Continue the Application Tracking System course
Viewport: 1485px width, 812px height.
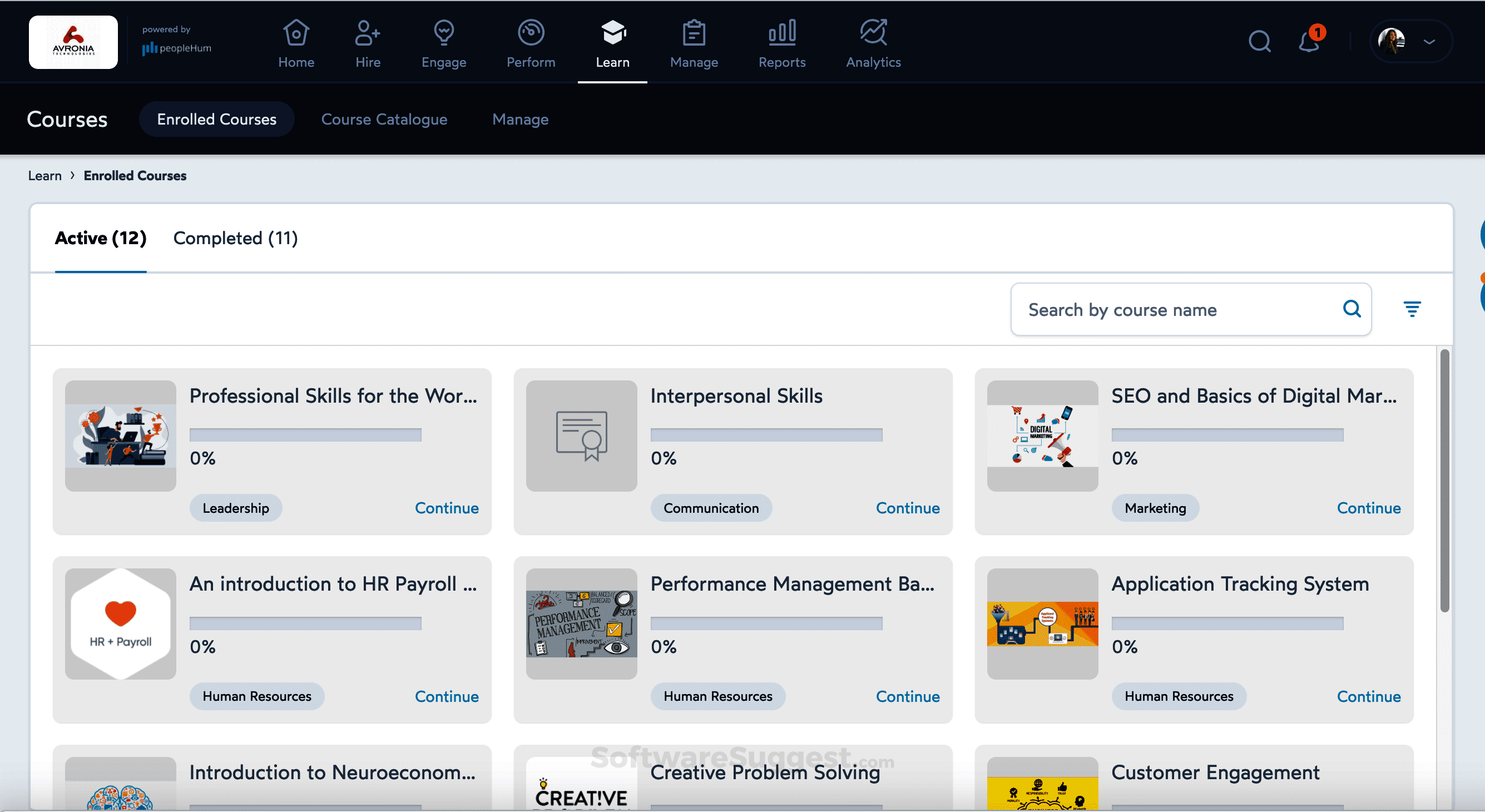[1368, 696]
